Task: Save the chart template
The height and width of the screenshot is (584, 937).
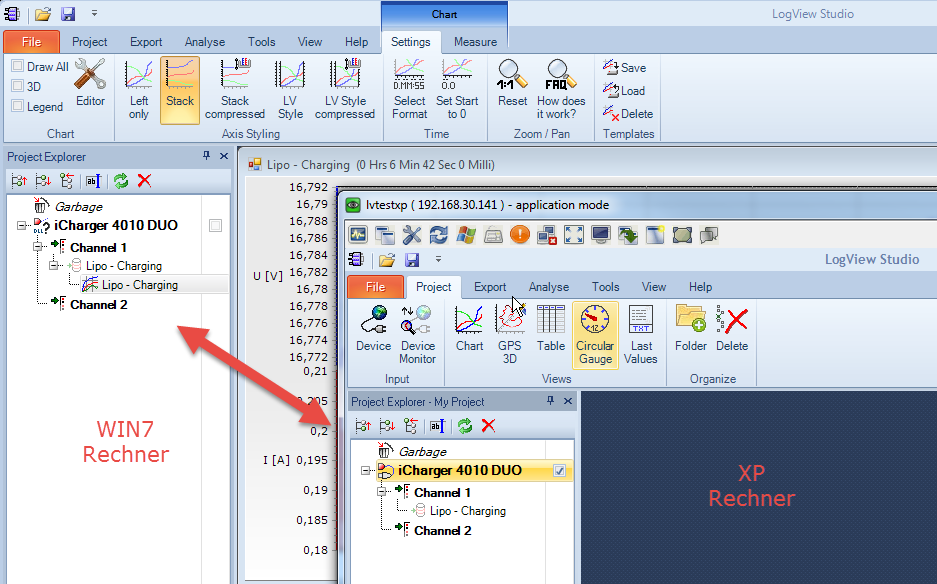Action: click(x=624, y=68)
